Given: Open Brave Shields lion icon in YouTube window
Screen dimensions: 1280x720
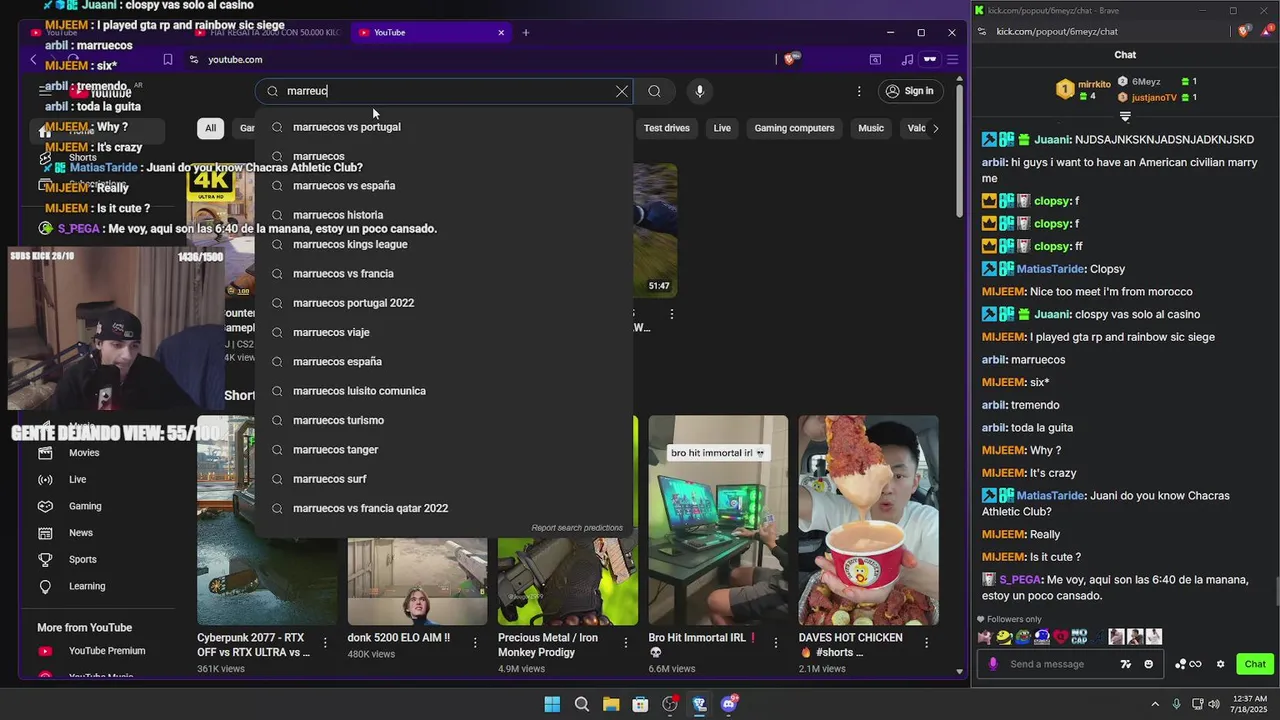Looking at the screenshot, I should pyautogui.click(x=790, y=59).
